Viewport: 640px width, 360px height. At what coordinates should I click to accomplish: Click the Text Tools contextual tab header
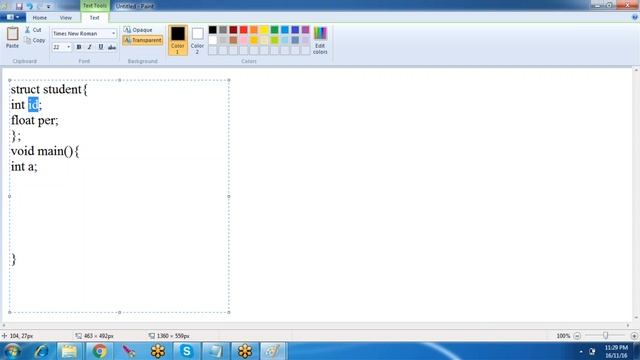click(x=95, y=6)
